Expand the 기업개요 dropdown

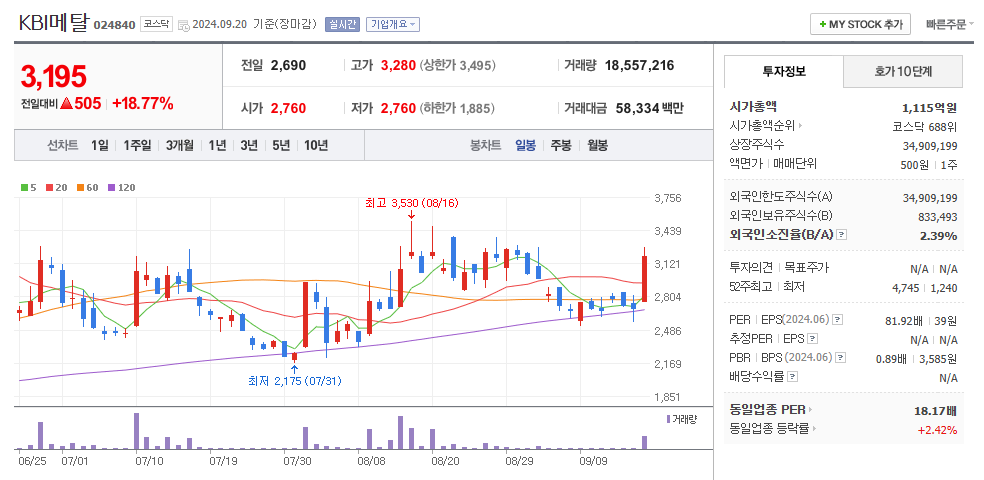click(x=393, y=24)
